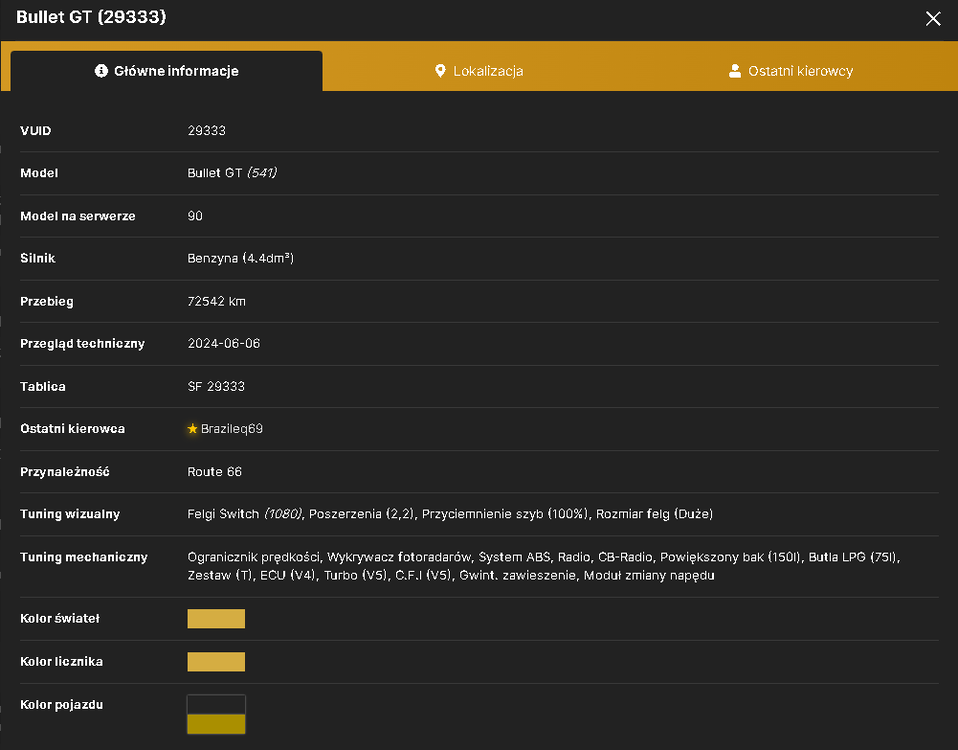Click the affiliation value Route 66

tap(214, 471)
